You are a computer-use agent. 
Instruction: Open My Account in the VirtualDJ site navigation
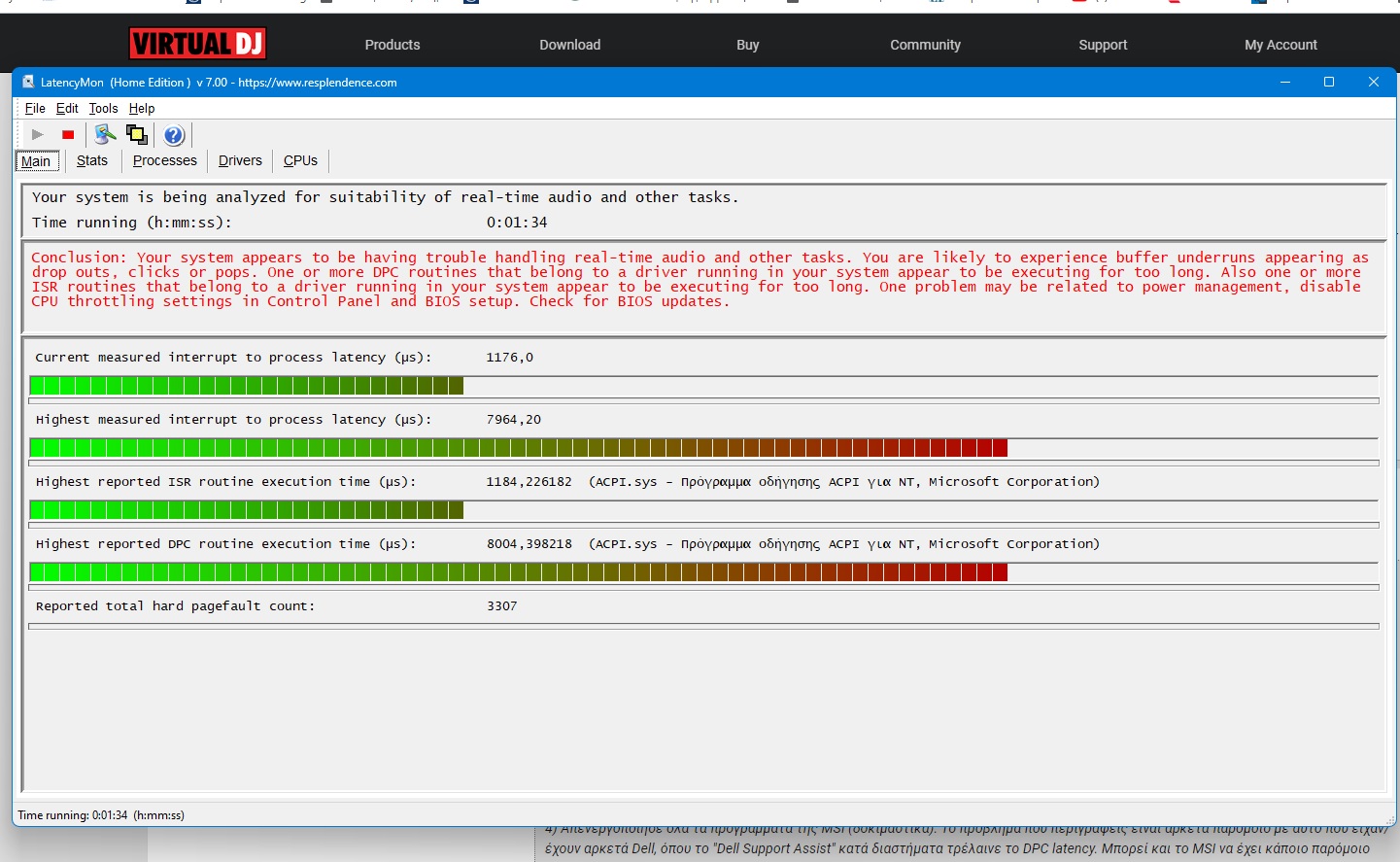pyautogui.click(x=1280, y=45)
